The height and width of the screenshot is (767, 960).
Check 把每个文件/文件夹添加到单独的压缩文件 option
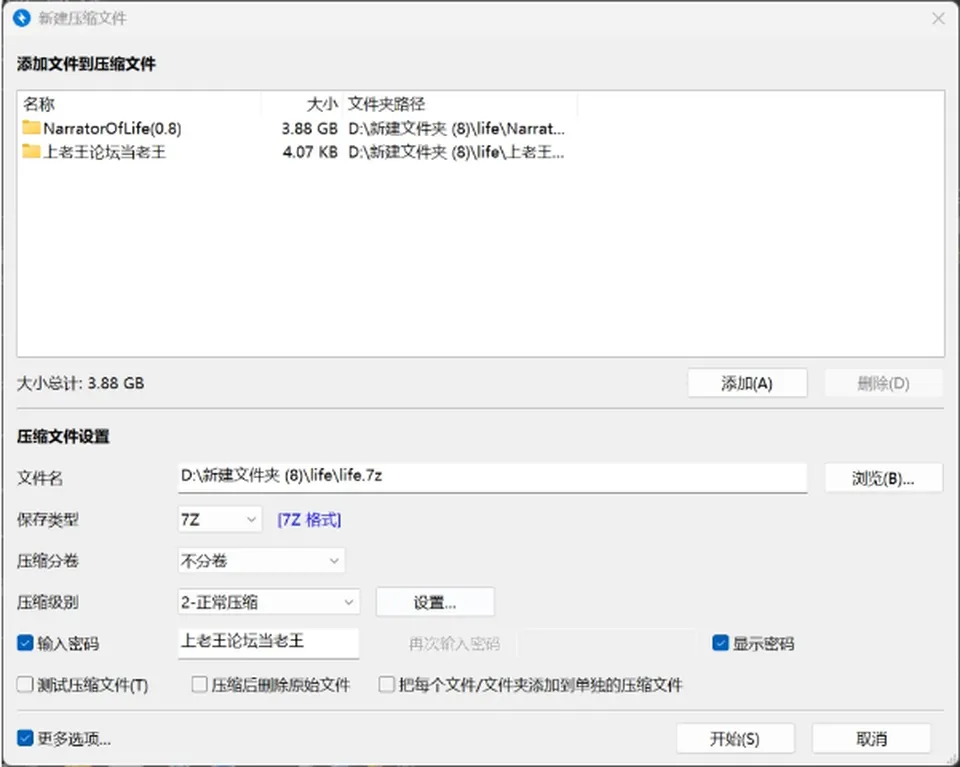(387, 684)
